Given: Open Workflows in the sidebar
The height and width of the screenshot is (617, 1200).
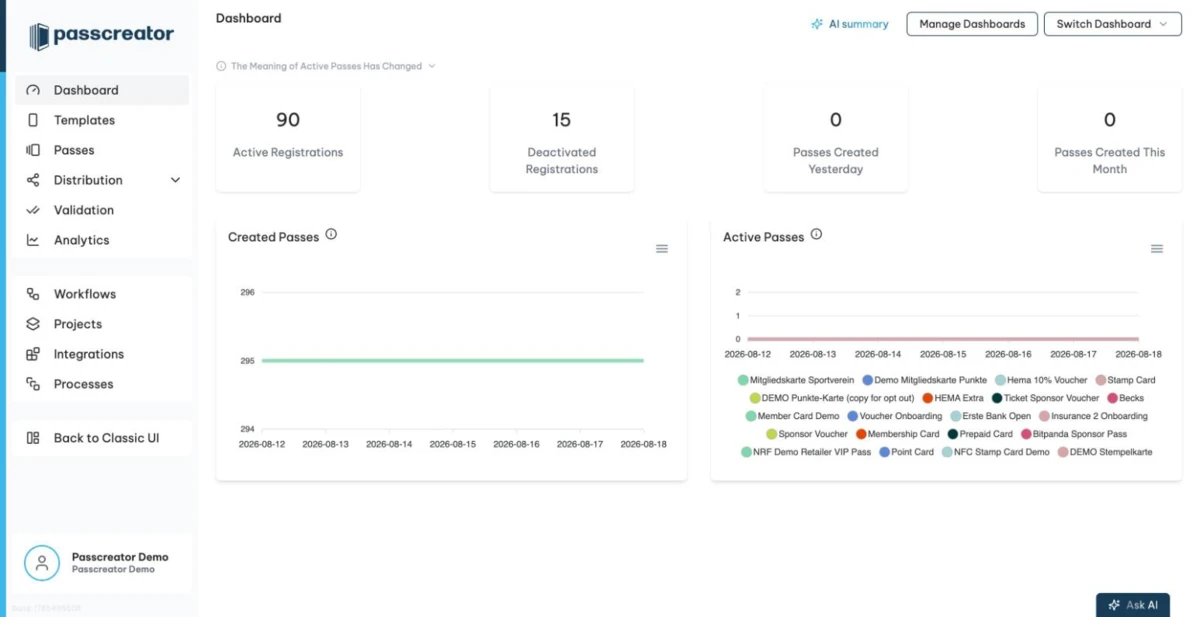Looking at the screenshot, I should [x=102, y=294].
